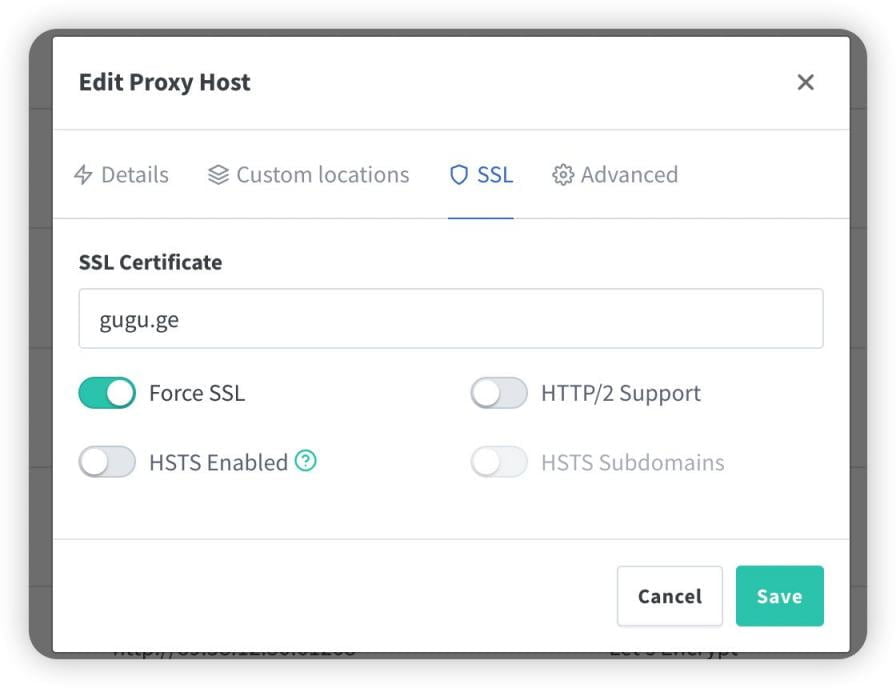This screenshot has height=688, width=896.
Task: Close the Edit Proxy Host dialog
Action: click(805, 82)
